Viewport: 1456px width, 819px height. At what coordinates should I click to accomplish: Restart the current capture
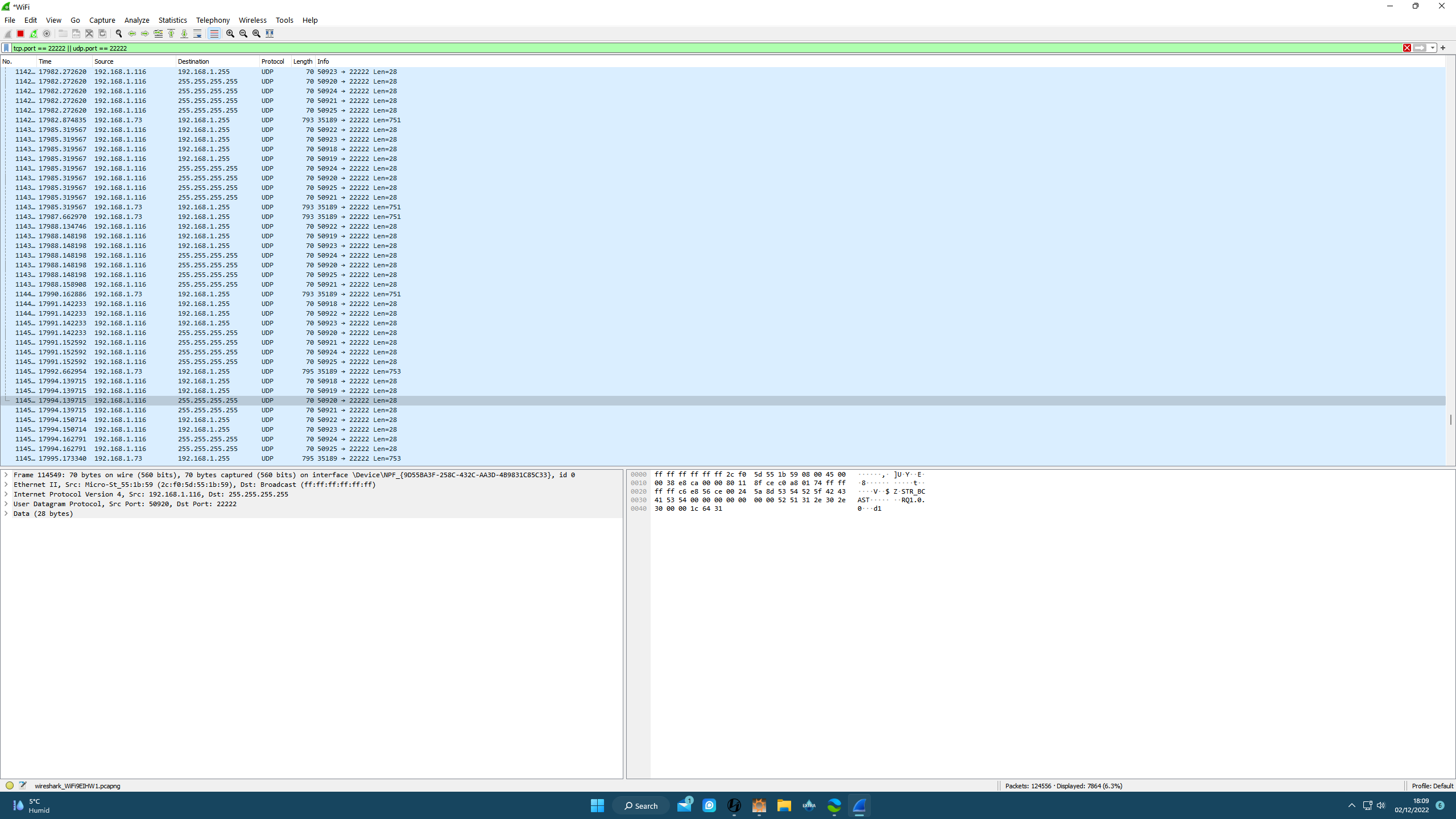coord(34,34)
